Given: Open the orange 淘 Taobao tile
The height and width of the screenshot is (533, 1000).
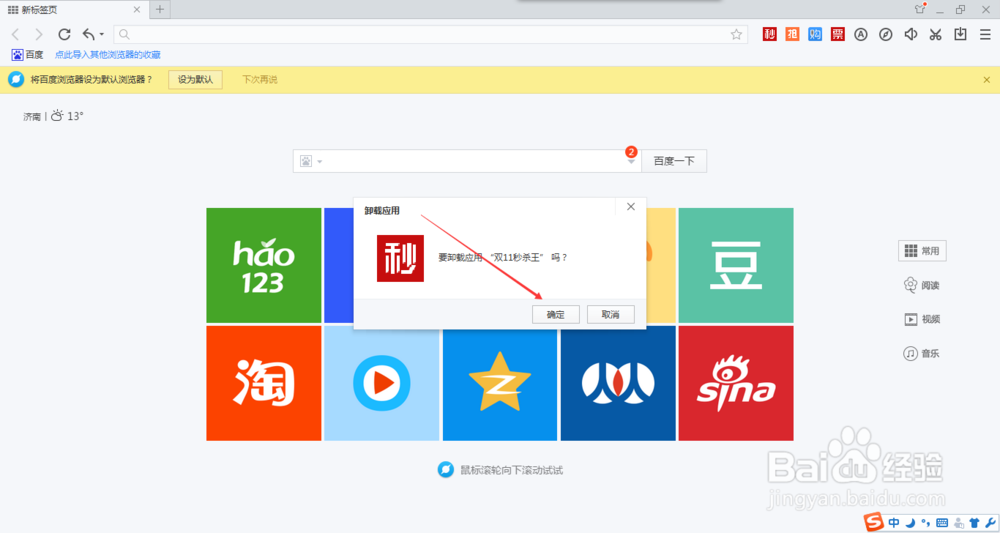Looking at the screenshot, I should (x=263, y=383).
